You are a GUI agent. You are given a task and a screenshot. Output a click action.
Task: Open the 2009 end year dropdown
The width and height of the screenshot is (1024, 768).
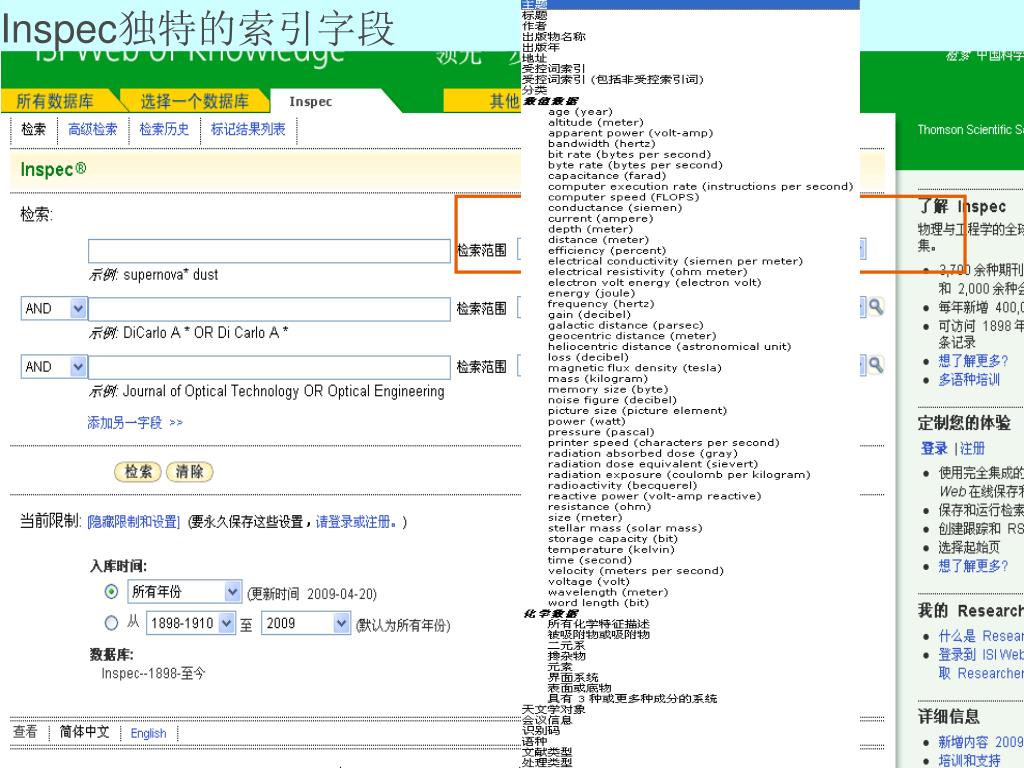click(306, 623)
